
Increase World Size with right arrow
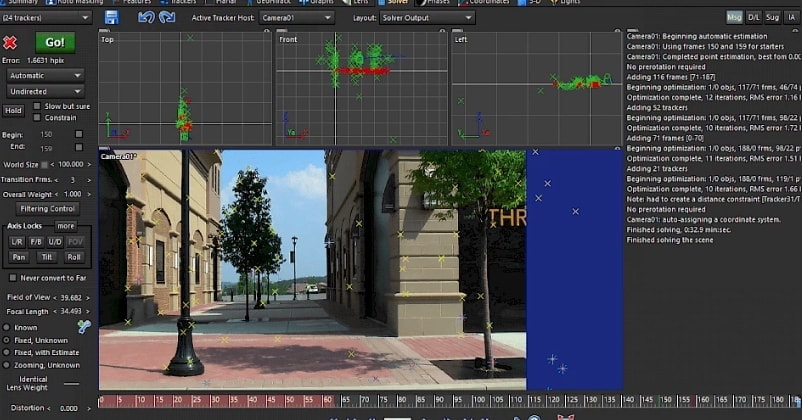point(89,164)
